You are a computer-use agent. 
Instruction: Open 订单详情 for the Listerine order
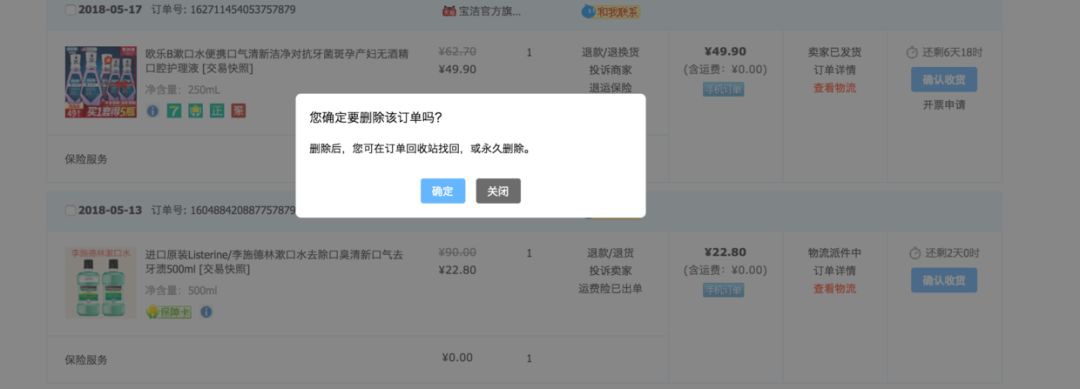tap(835, 271)
